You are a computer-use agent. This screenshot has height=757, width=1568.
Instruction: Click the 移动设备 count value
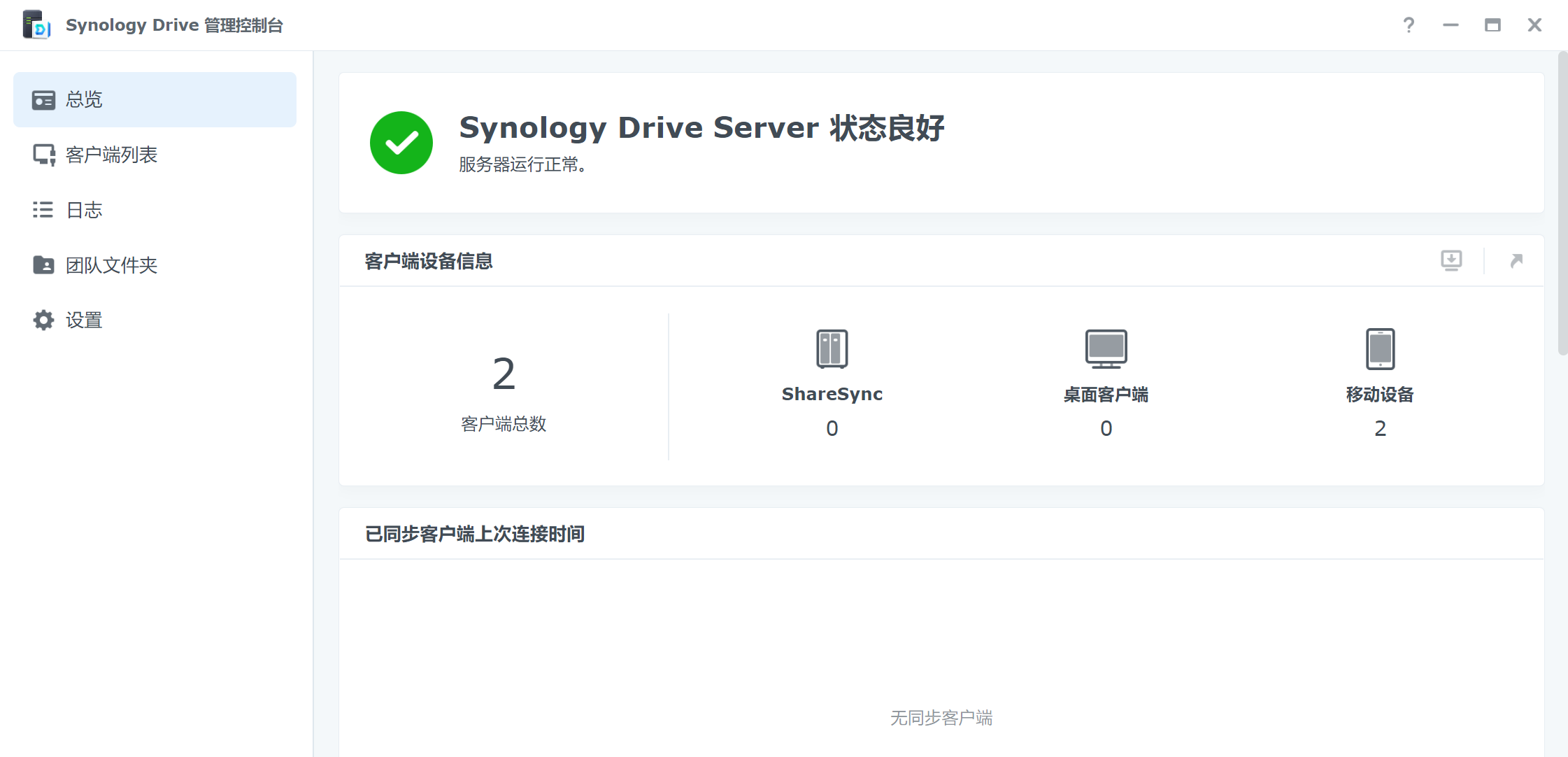[x=1380, y=428]
